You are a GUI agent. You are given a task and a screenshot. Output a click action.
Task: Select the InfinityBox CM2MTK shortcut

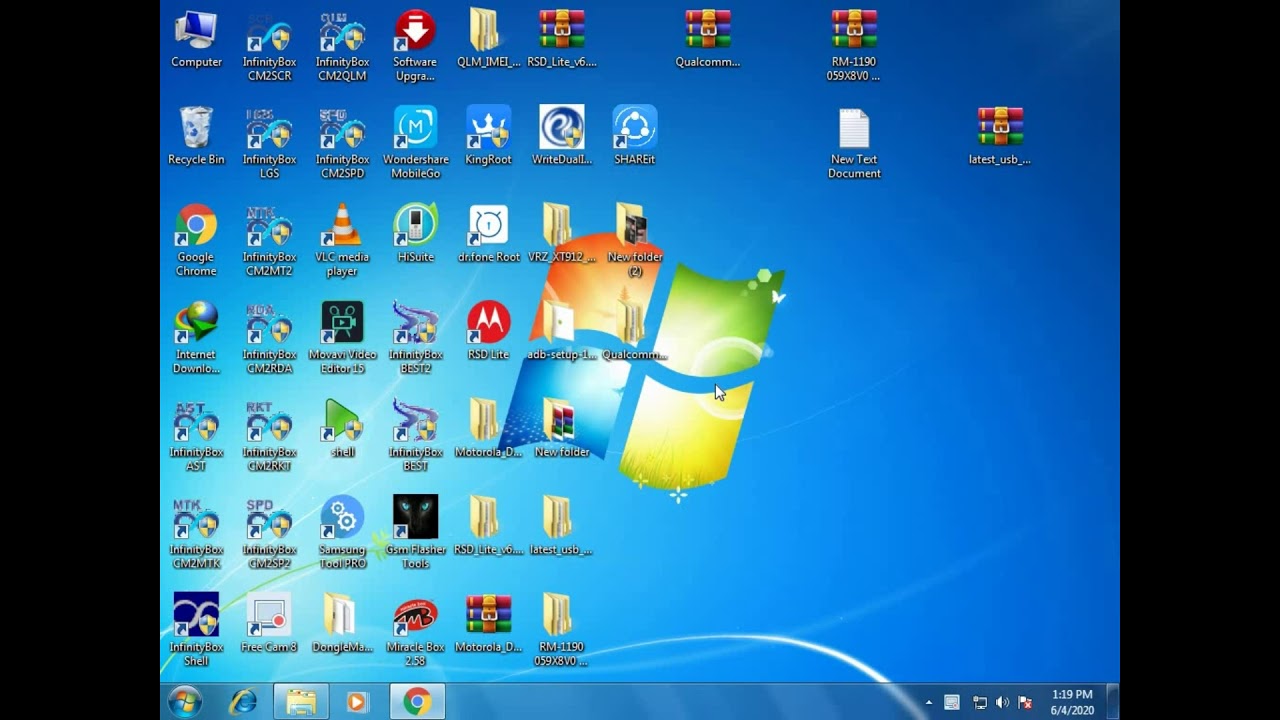tap(196, 534)
